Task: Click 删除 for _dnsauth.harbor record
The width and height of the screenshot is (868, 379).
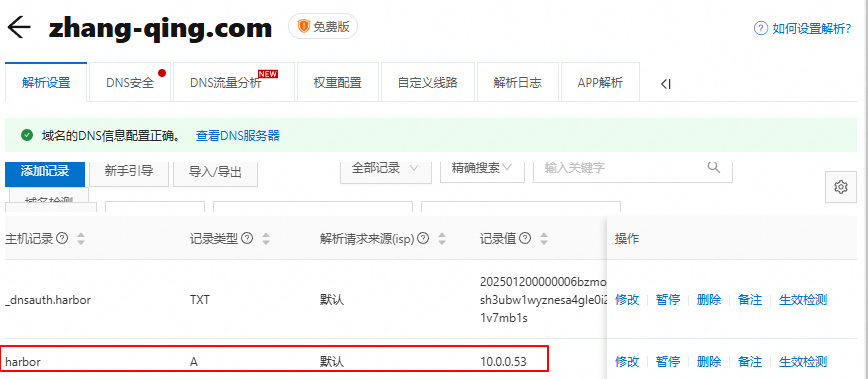Action: point(709,299)
